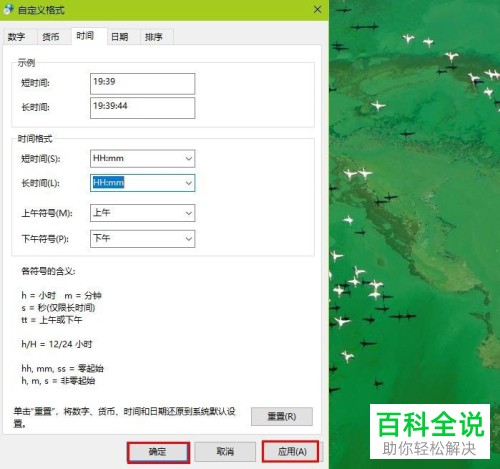Viewport: 500px width, 469px height.
Task: Click the 长时间(L): label
Action: [x=41, y=183]
